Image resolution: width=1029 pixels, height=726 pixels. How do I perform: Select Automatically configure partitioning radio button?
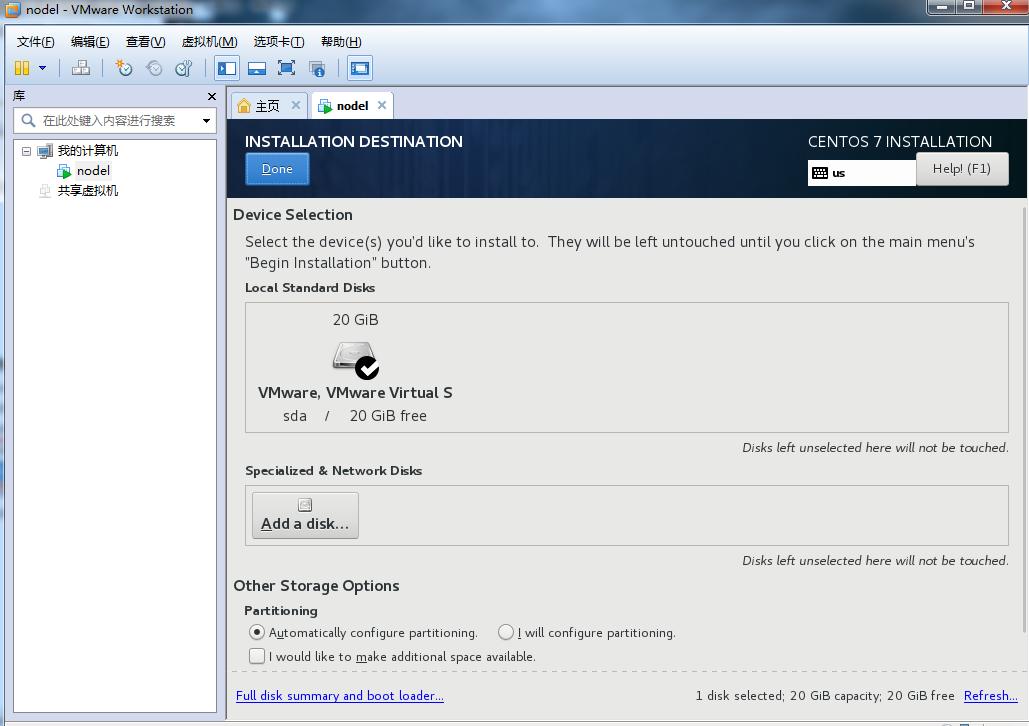pyautogui.click(x=257, y=633)
